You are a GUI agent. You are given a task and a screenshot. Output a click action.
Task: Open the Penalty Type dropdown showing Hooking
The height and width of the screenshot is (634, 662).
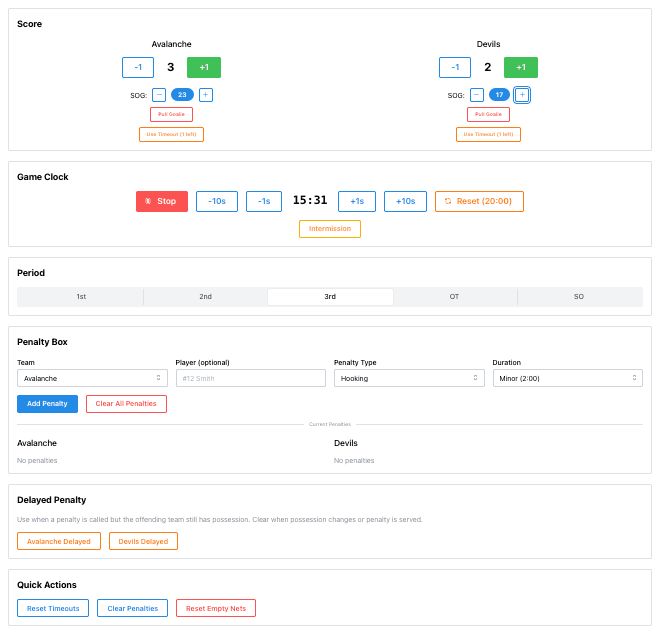(410, 378)
